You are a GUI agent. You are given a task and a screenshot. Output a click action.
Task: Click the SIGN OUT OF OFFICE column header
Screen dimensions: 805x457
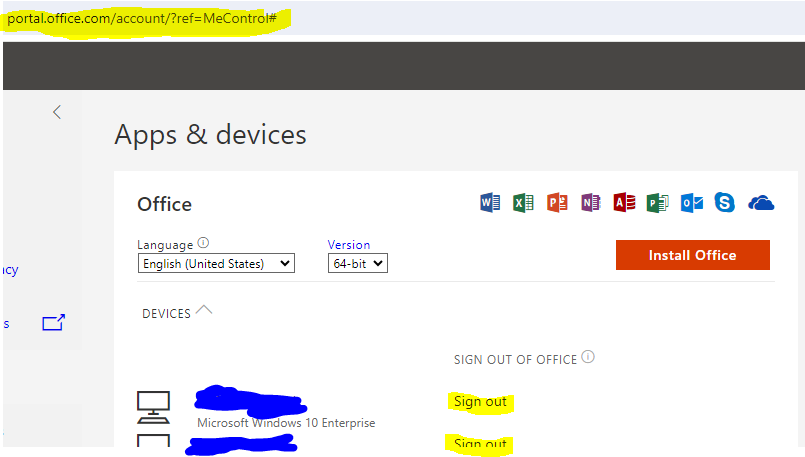pyautogui.click(x=515, y=359)
